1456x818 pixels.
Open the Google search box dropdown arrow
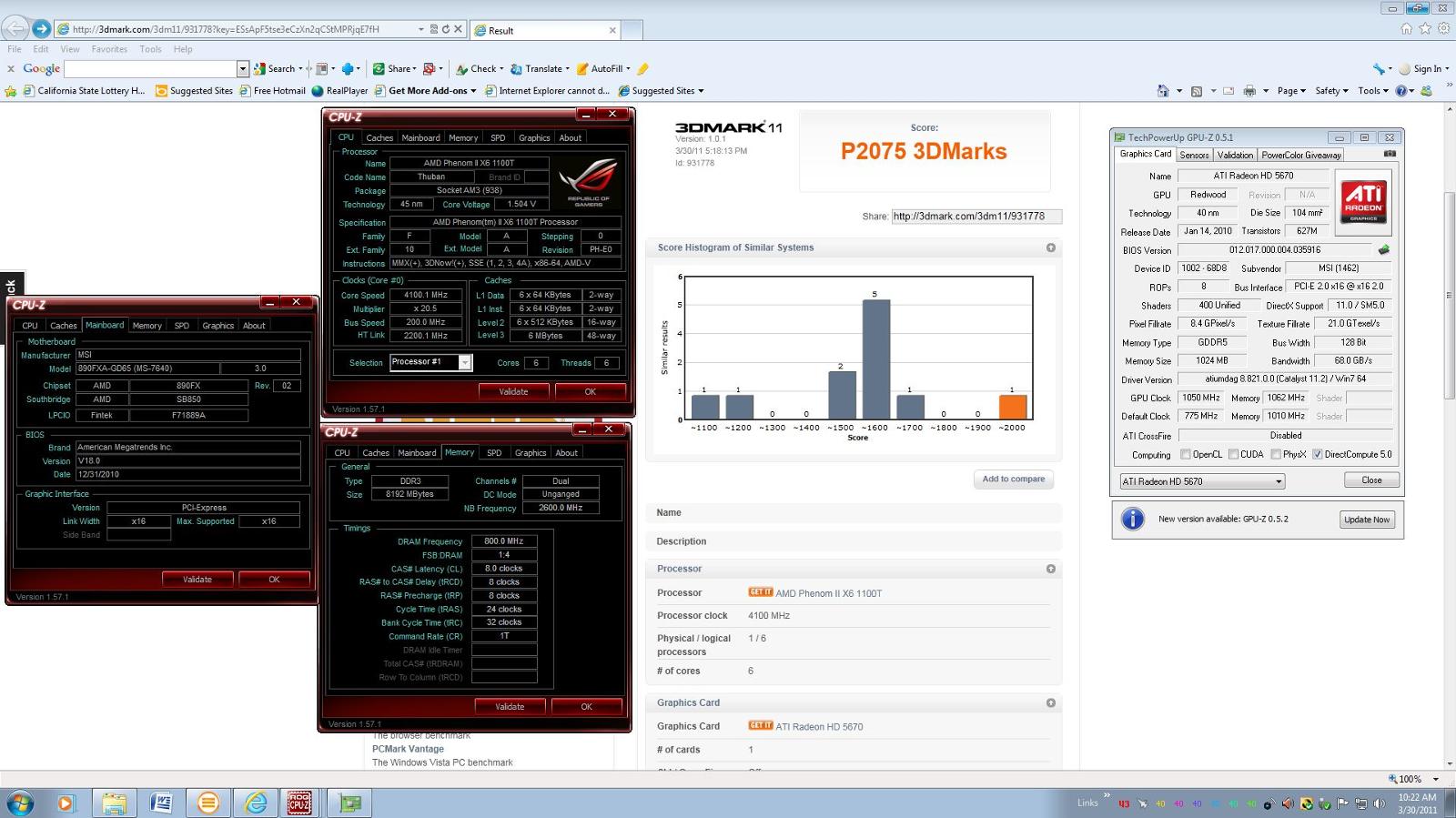pos(243,68)
